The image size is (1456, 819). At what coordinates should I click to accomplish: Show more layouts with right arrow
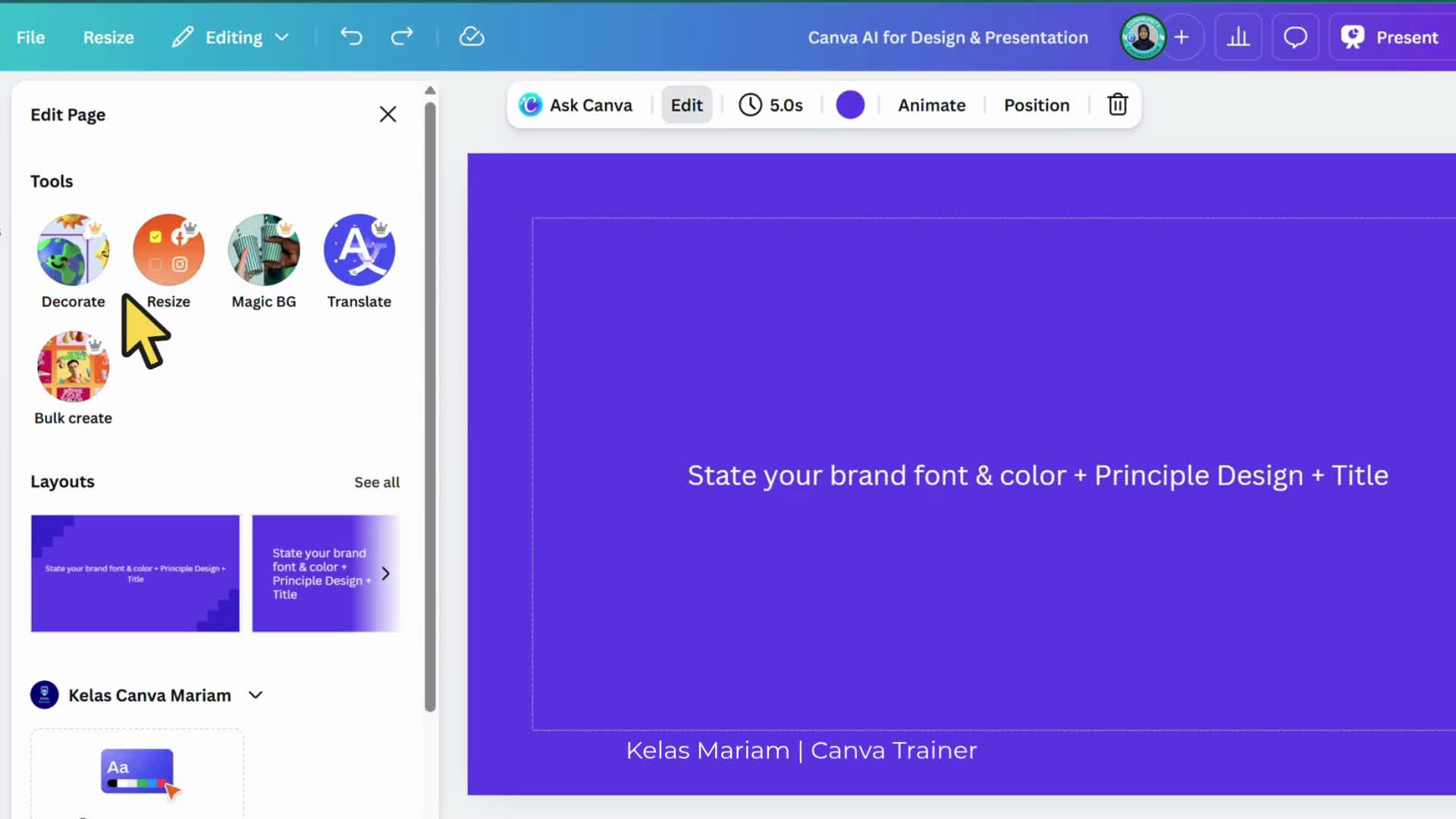(385, 573)
